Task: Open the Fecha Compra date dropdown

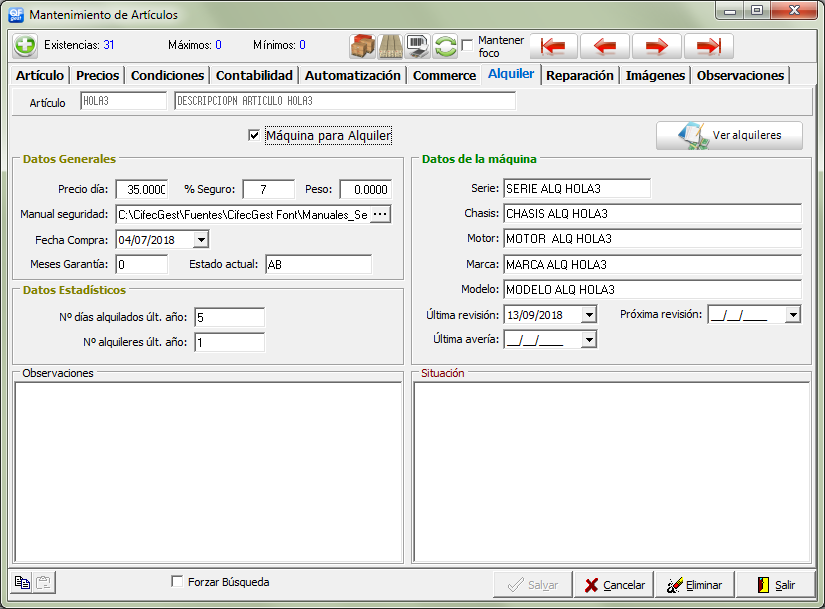Action: 201,239
